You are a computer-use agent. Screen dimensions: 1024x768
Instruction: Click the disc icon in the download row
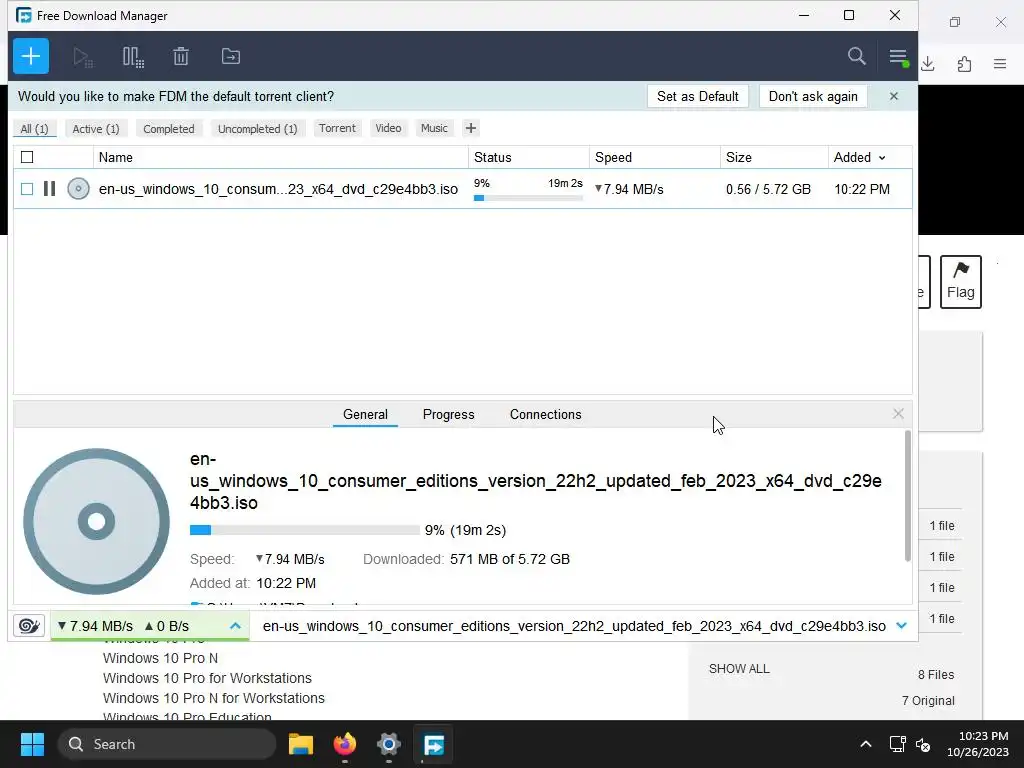[78, 189]
